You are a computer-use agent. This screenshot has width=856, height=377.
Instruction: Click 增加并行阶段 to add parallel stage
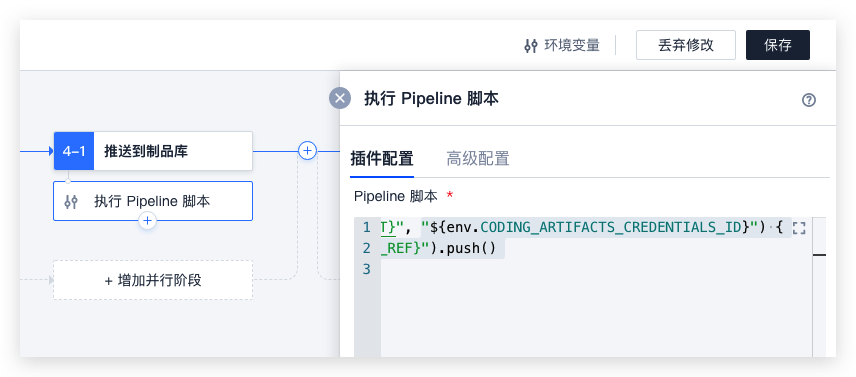153,280
